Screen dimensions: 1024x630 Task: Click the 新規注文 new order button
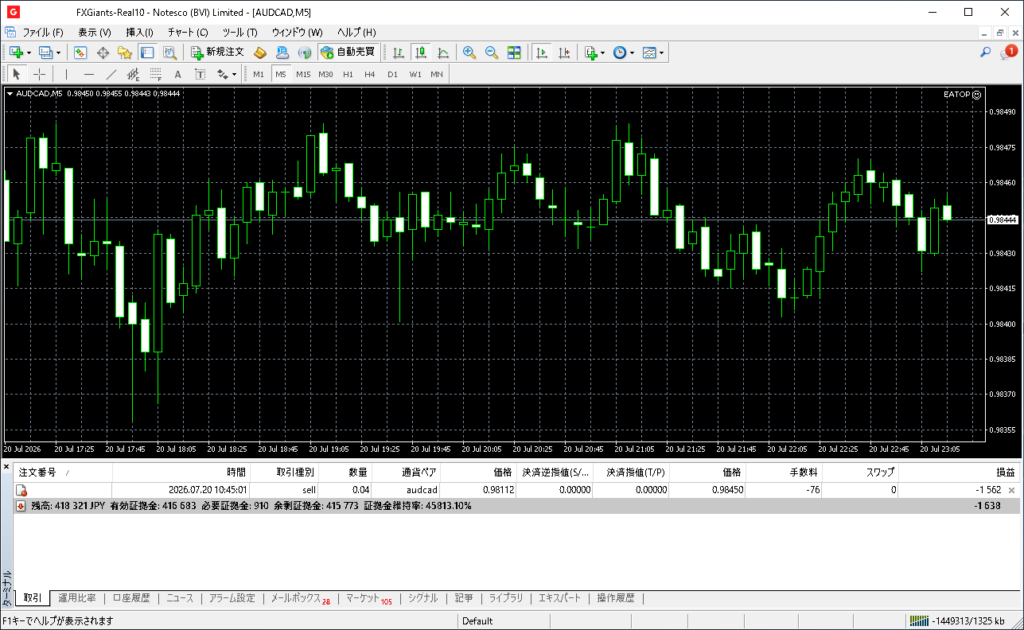(x=217, y=52)
